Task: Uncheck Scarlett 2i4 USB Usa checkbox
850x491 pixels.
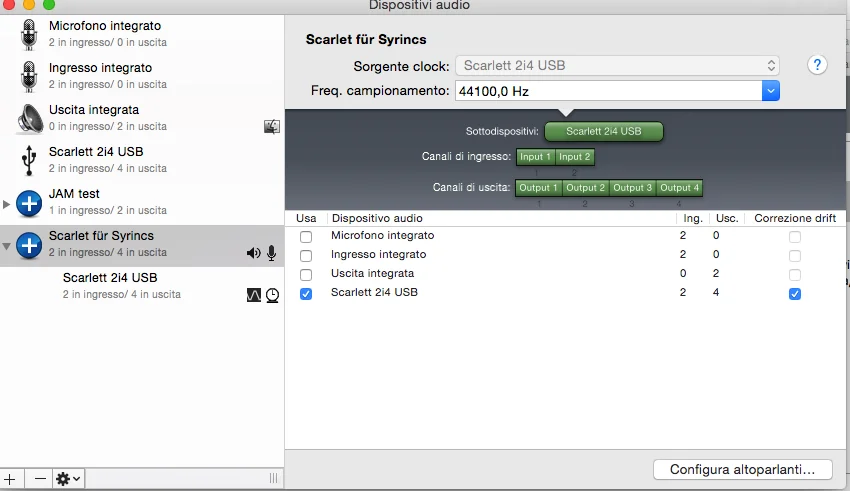Action: tap(306, 294)
